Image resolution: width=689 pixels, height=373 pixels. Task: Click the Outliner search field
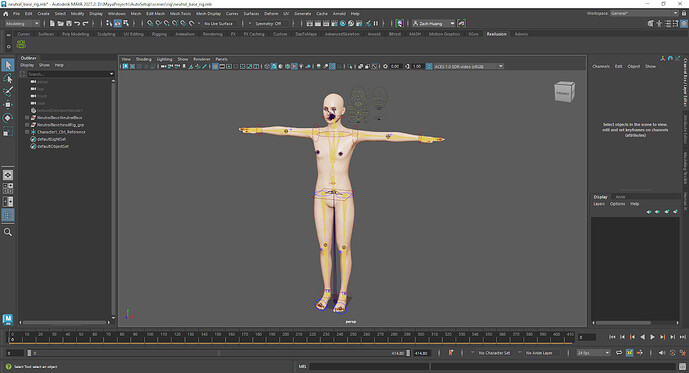pos(70,74)
